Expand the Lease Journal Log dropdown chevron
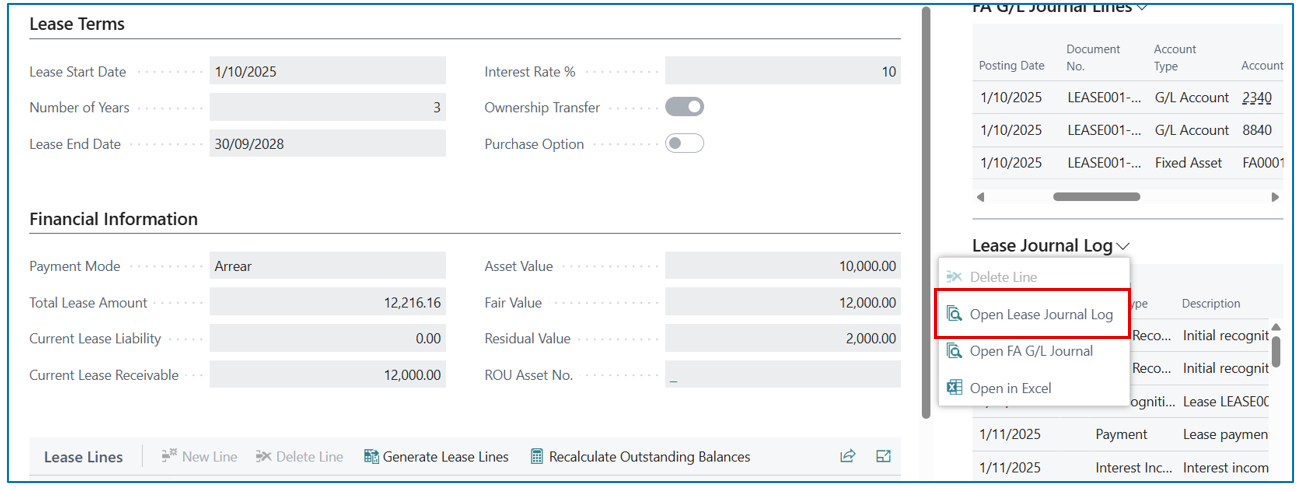Viewport: 1302px width, 490px height. [1124, 246]
